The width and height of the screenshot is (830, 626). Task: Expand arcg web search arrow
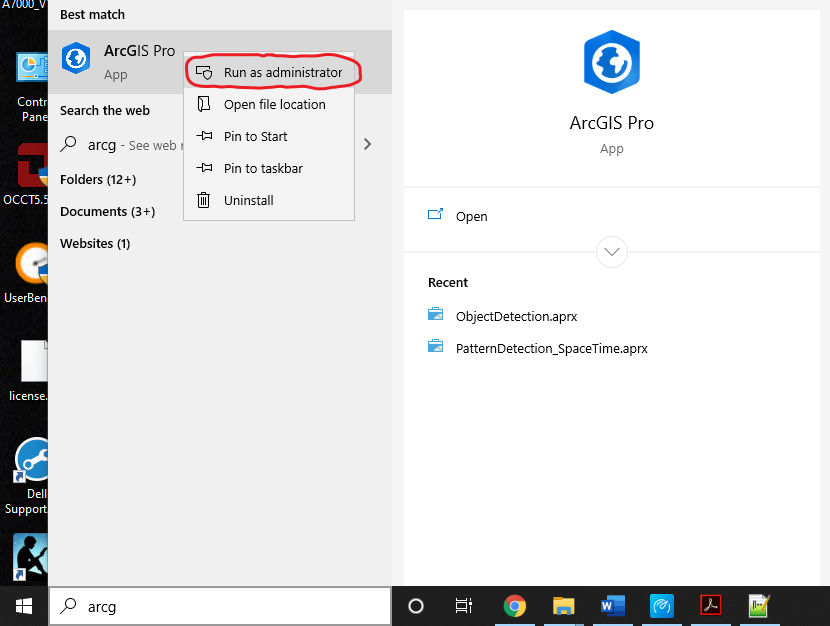pyautogui.click(x=367, y=144)
